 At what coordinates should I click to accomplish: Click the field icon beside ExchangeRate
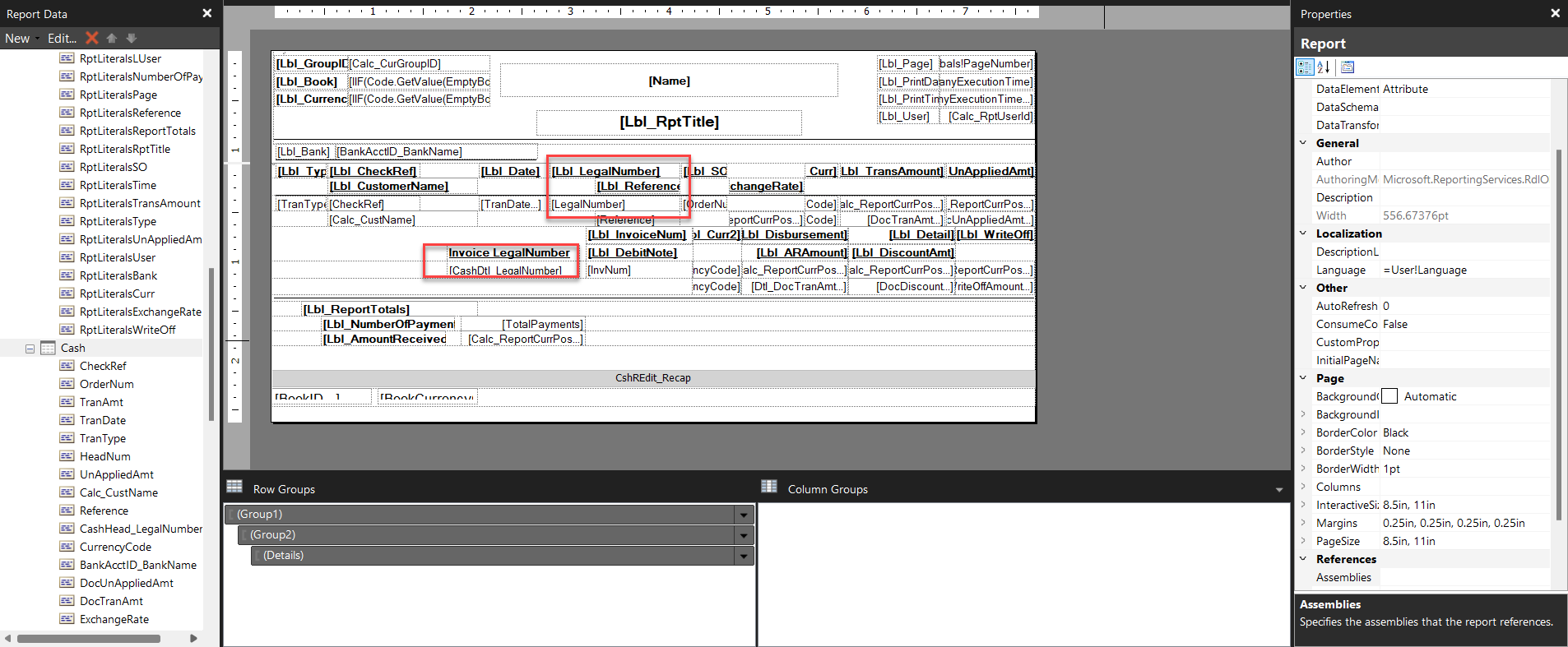click(67, 619)
